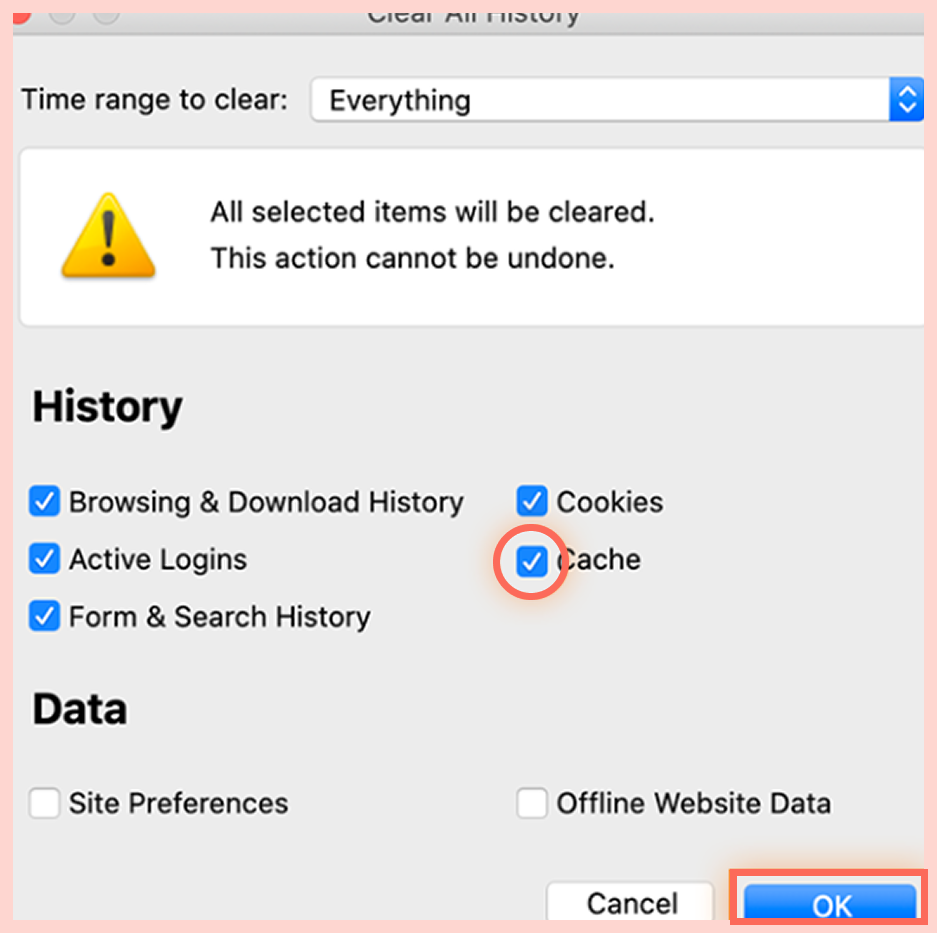Uncheck Browsing & Download History checkbox

(x=44, y=501)
